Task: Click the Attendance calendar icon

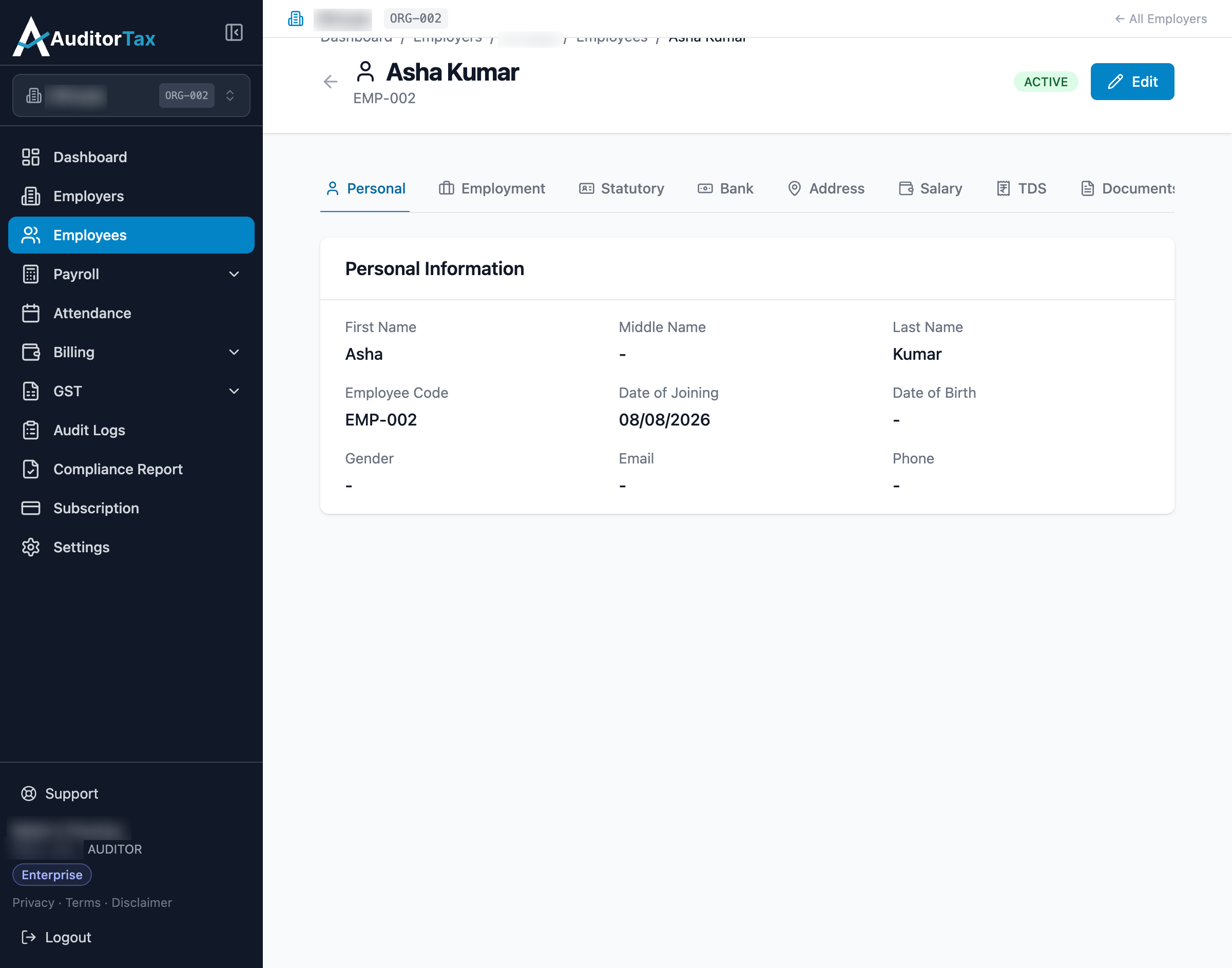Action: (x=31, y=314)
